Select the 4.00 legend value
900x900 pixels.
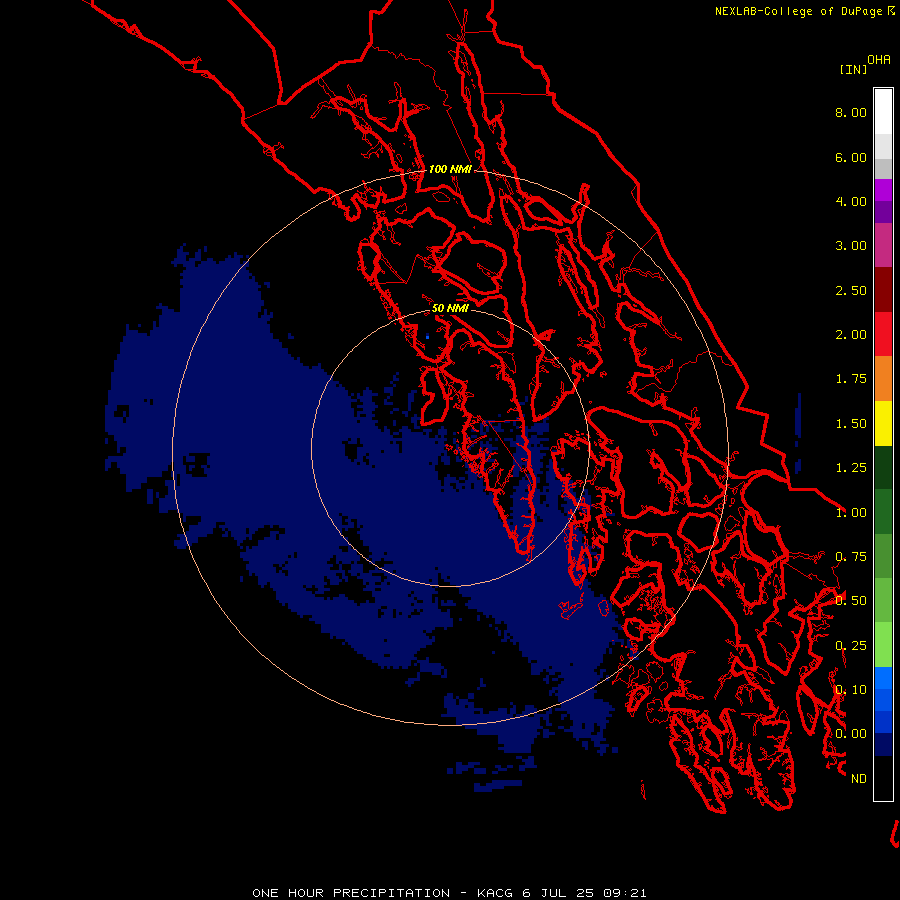(x=851, y=201)
